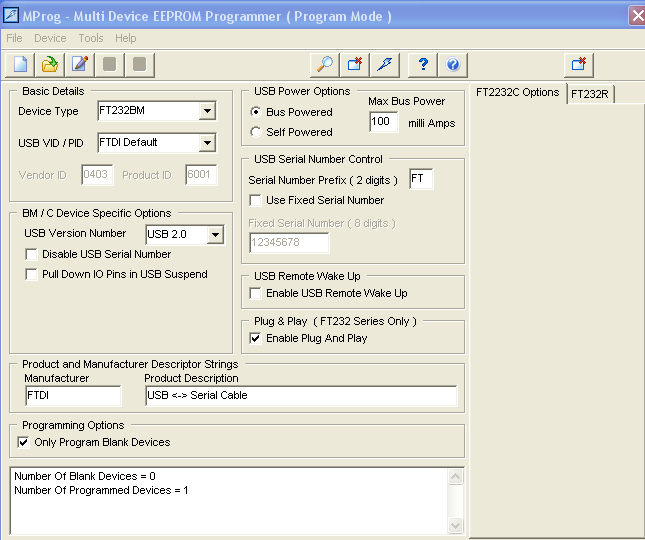The image size is (645, 540).
Task: Click the Product ID field
Action: (x=201, y=175)
